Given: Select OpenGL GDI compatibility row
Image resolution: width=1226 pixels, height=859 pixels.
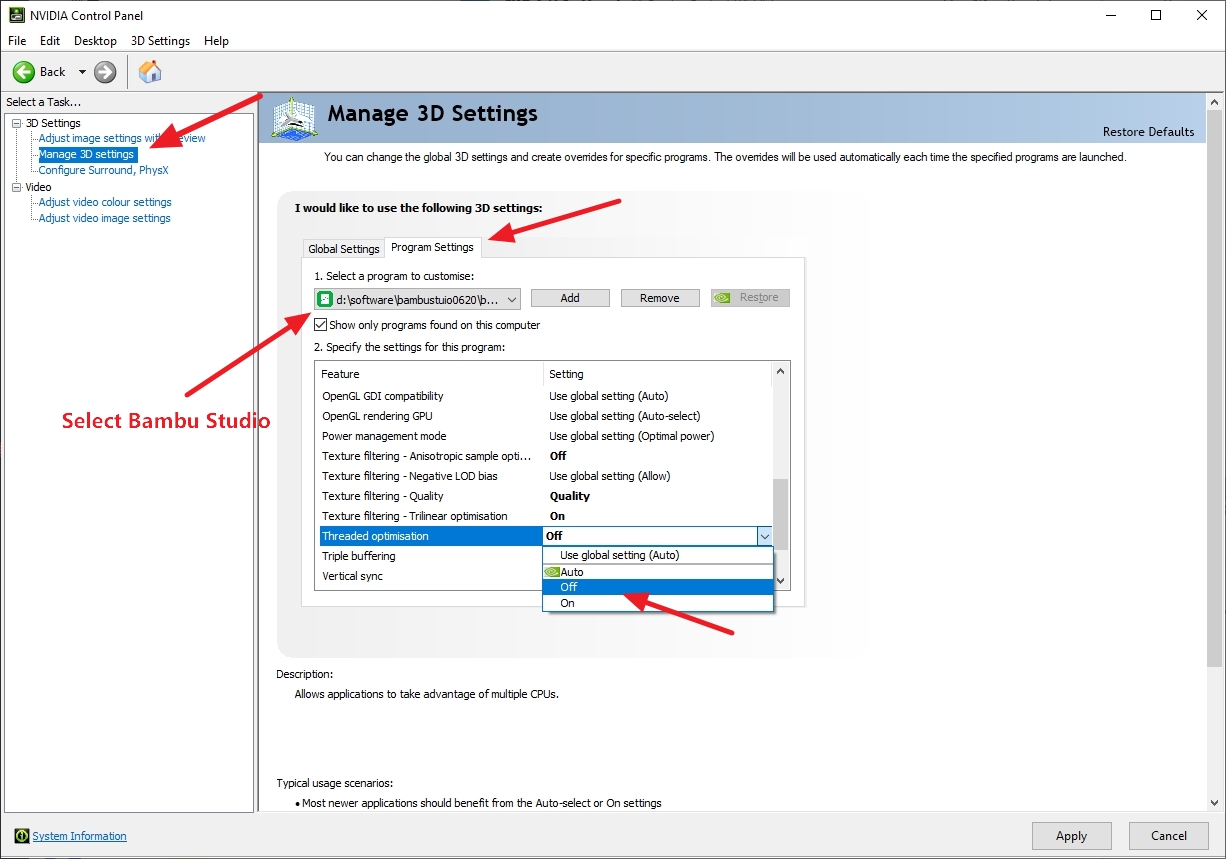Looking at the screenshot, I should 544,396.
